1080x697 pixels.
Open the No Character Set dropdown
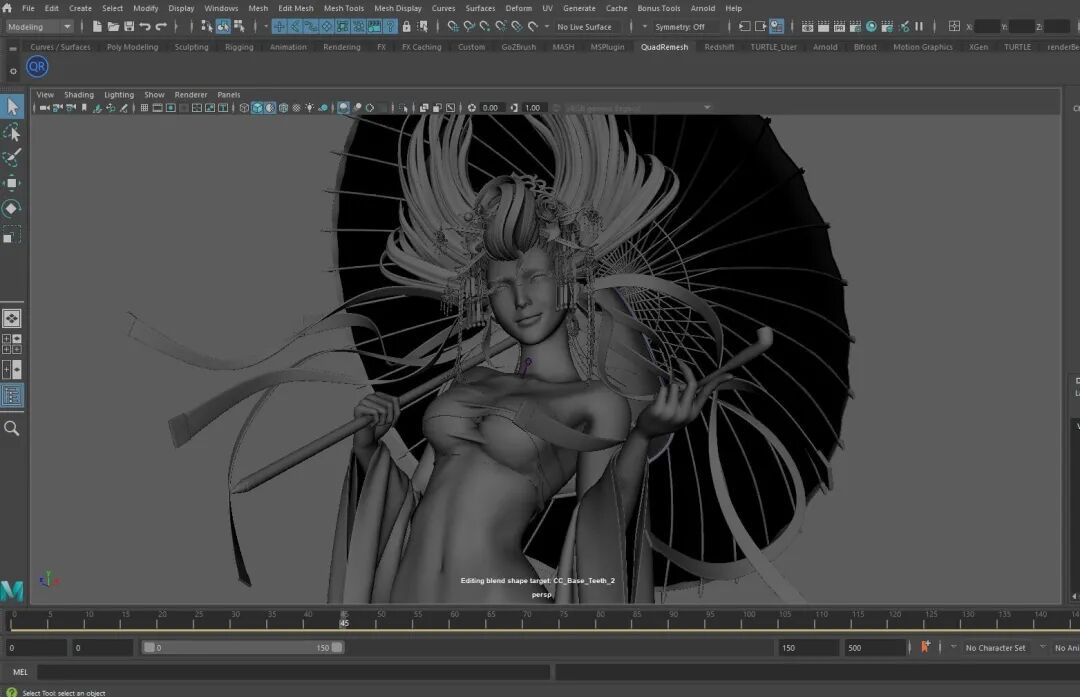click(995, 648)
